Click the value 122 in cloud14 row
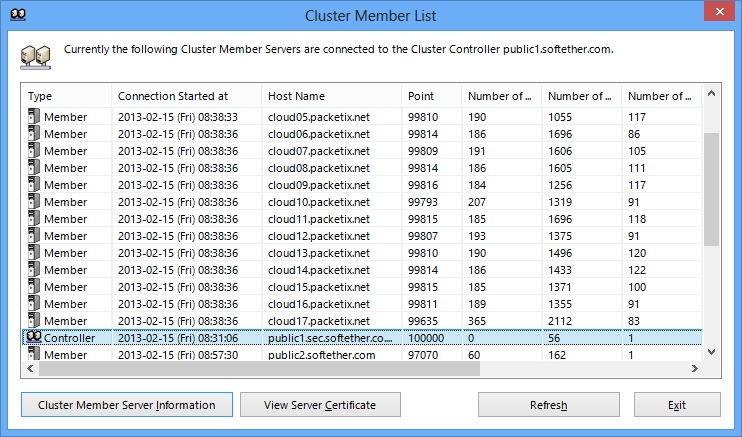The width and height of the screenshot is (742, 437). click(637, 270)
